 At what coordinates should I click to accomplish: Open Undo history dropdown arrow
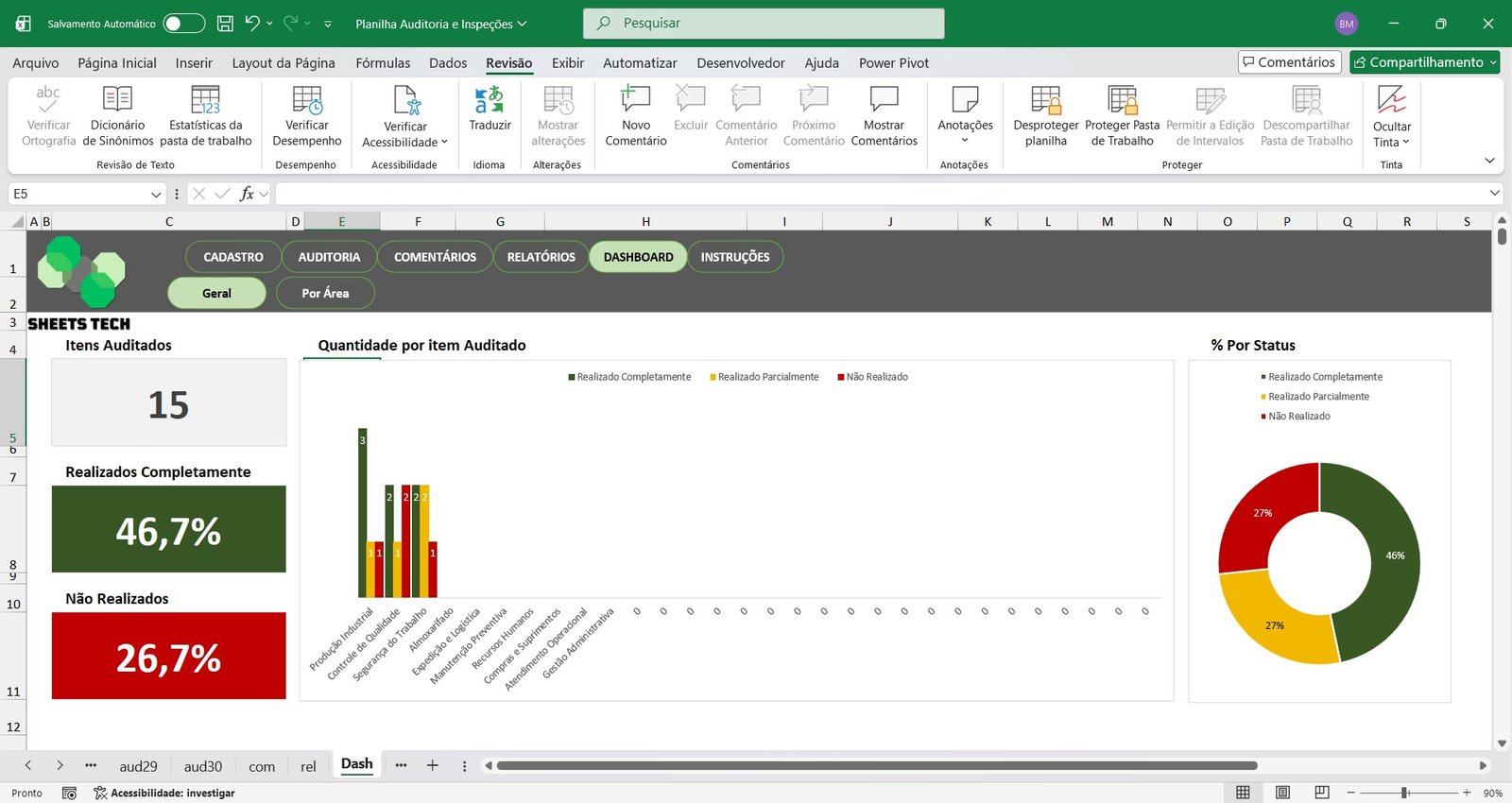pyautogui.click(x=269, y=24)
